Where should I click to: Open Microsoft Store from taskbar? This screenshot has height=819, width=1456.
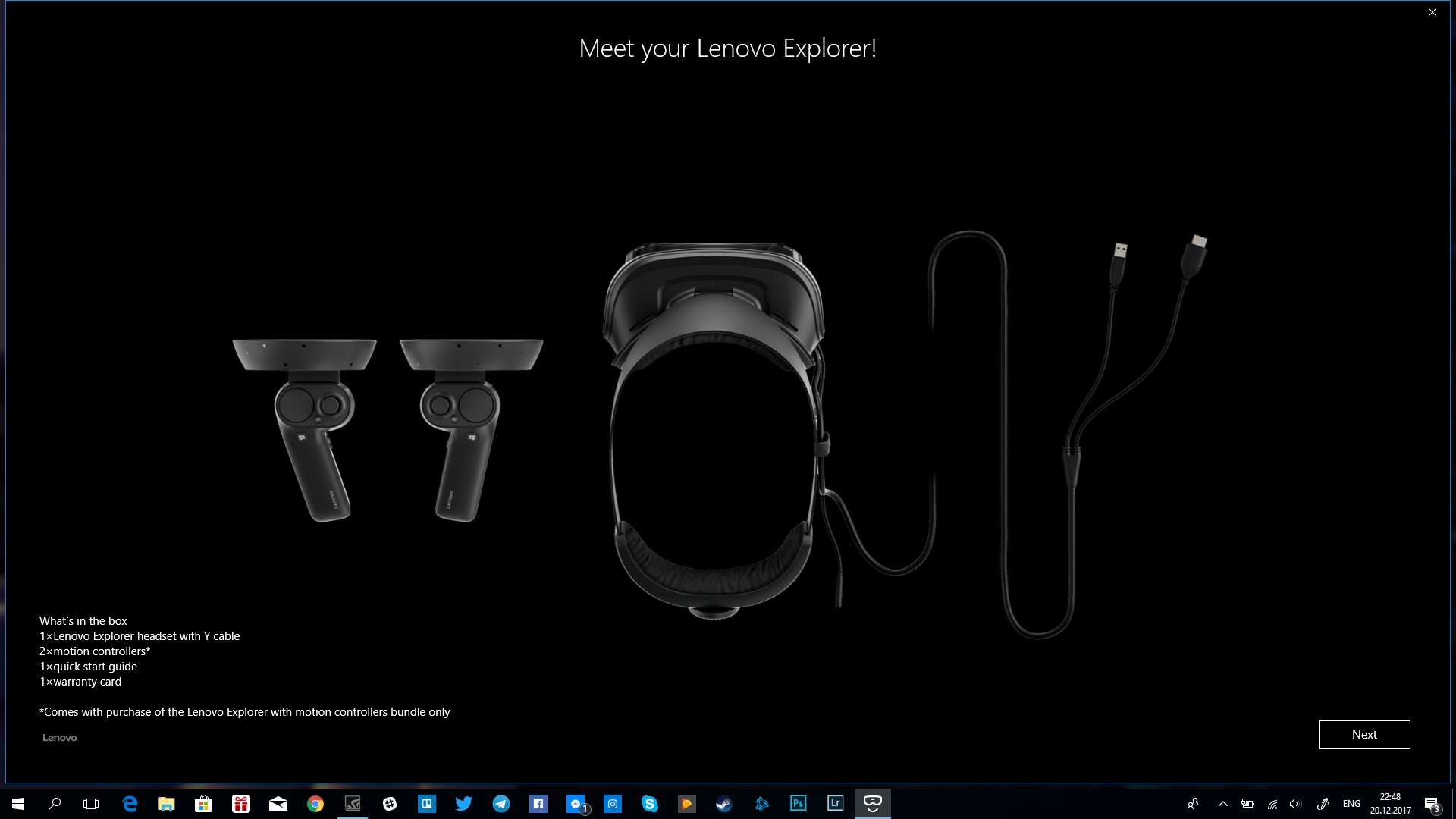pos(203,803)
